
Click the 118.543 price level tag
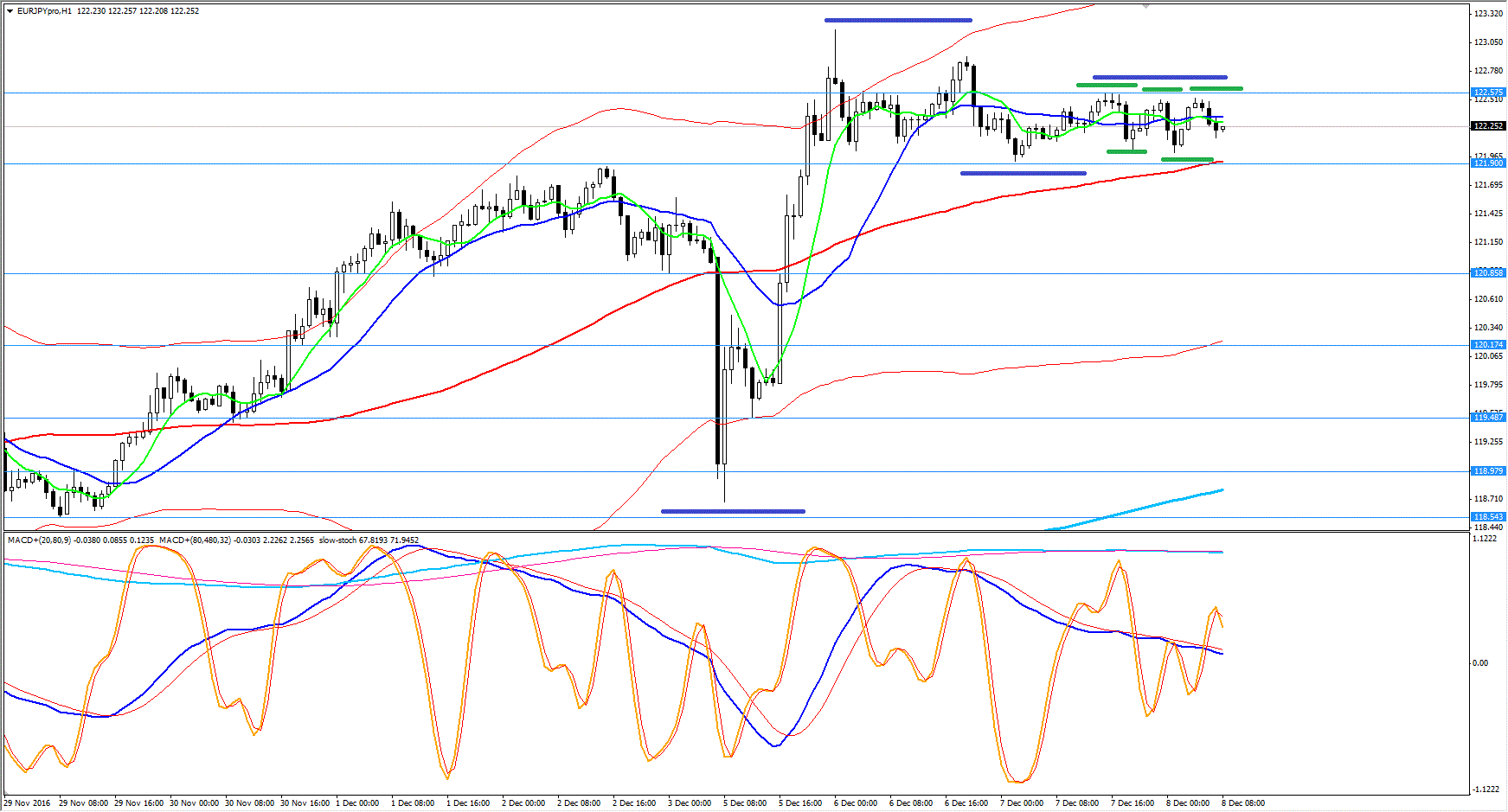coord(1488,517)
